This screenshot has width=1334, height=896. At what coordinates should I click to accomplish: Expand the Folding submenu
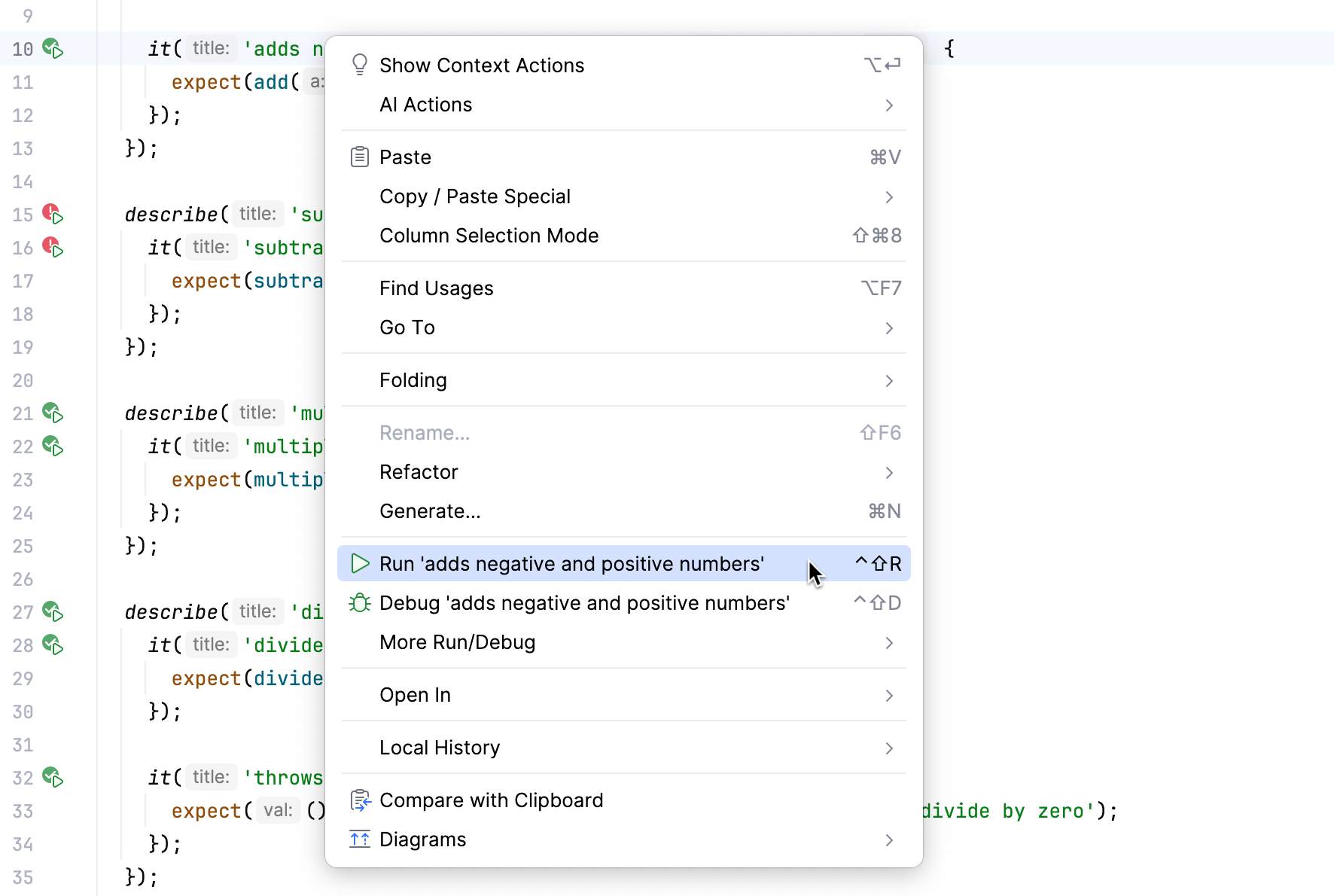(413, 380)
